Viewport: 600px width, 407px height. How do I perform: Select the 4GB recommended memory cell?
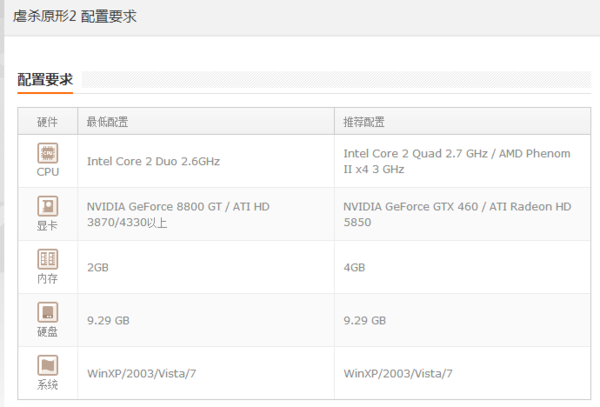tap(354, 267)
